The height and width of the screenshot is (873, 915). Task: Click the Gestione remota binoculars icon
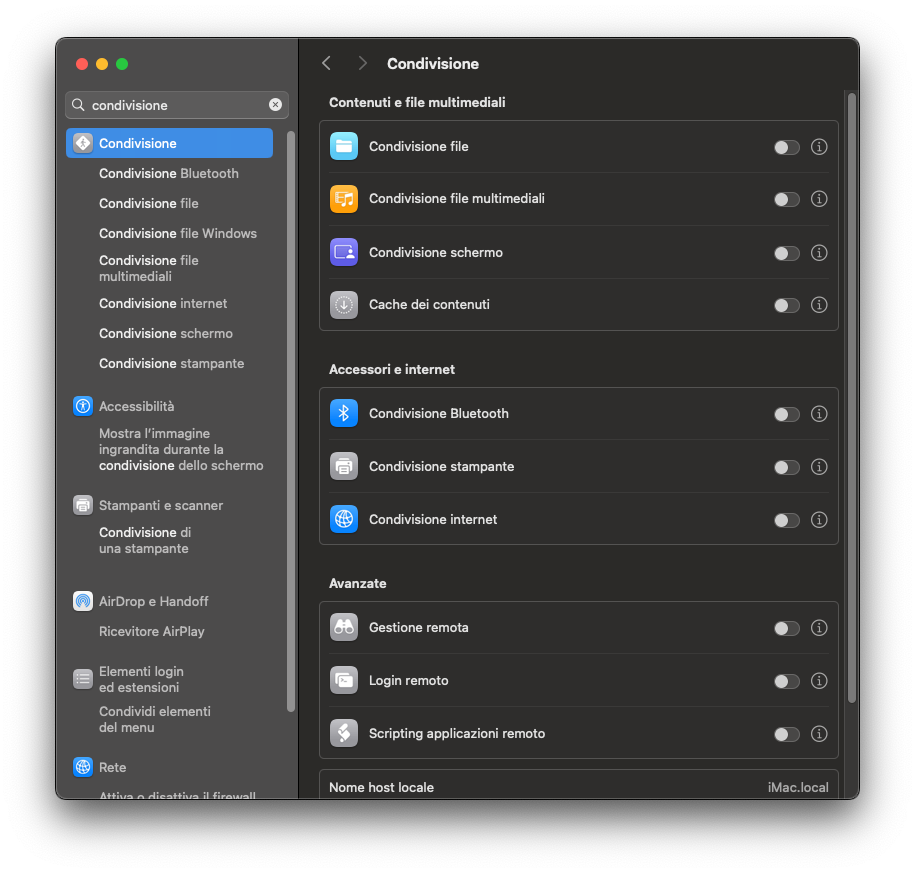coord(344,627)
